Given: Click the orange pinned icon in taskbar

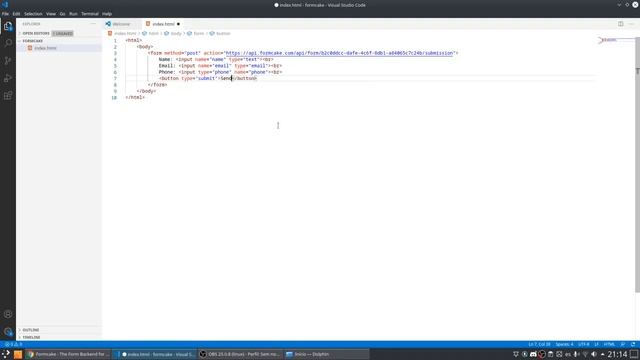Looking at the screenshot, I should (x=18, y=354).
